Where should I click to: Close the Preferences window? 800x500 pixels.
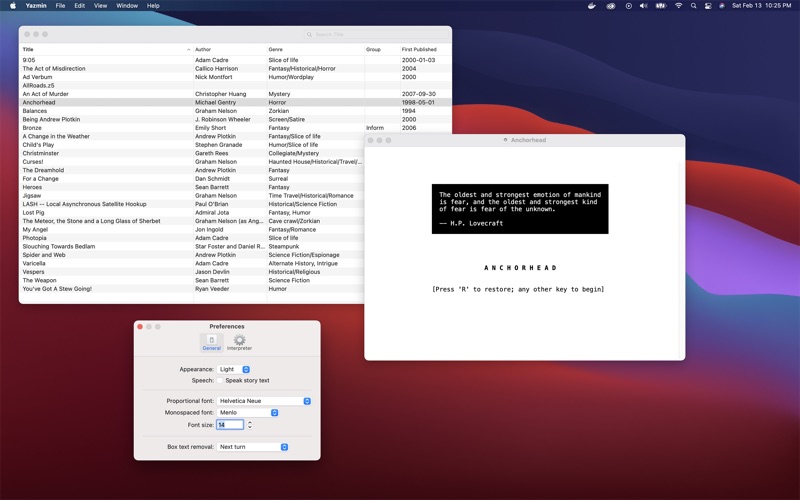click(140, 327)
